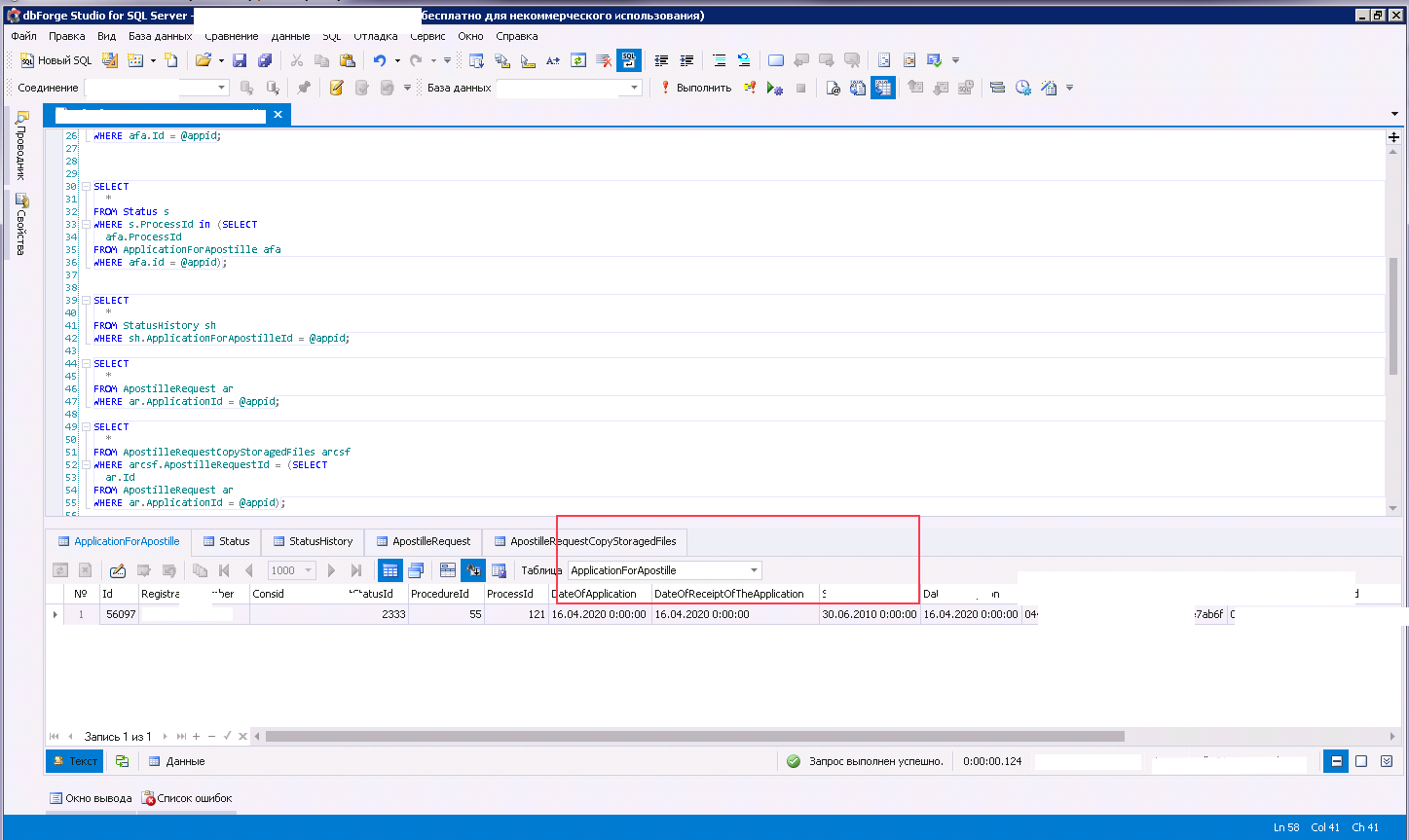
Task: Click the DateOfApplication column header
Action: 599,594
